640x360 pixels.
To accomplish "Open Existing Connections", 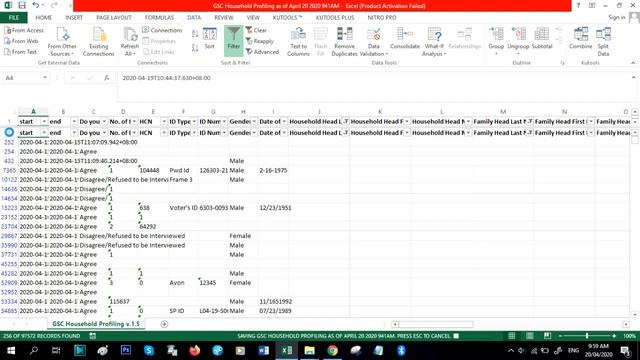I will pos(98,42).
